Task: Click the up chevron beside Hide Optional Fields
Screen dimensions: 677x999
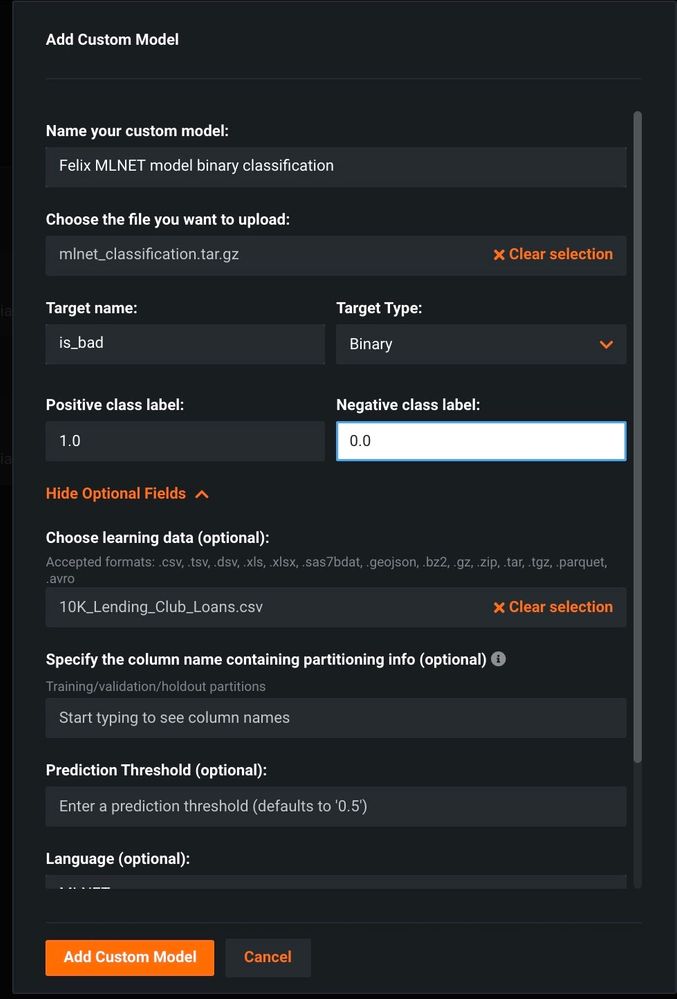Action: [x=202, y=494]
